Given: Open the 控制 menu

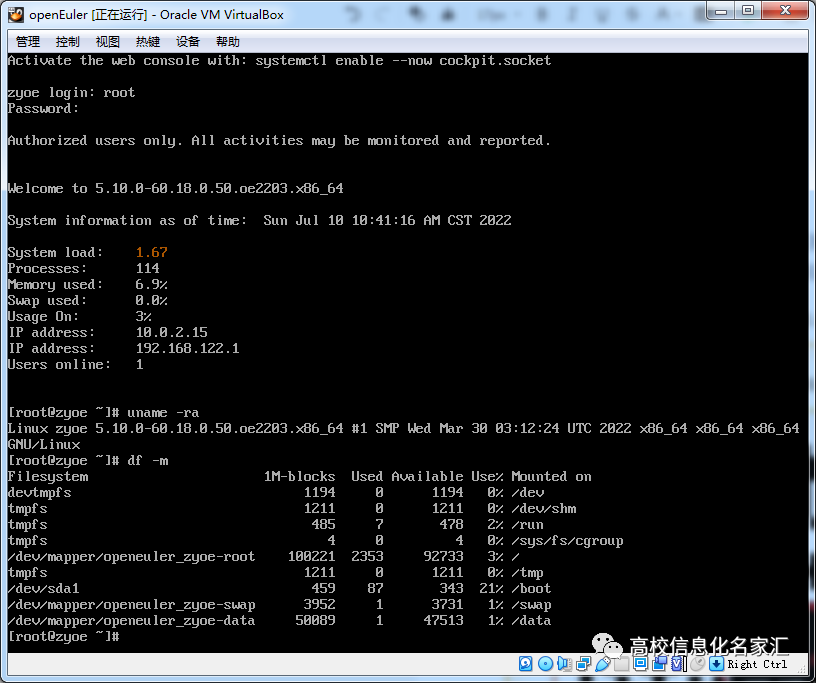Looking at the screenshot, I should [68, 41].
